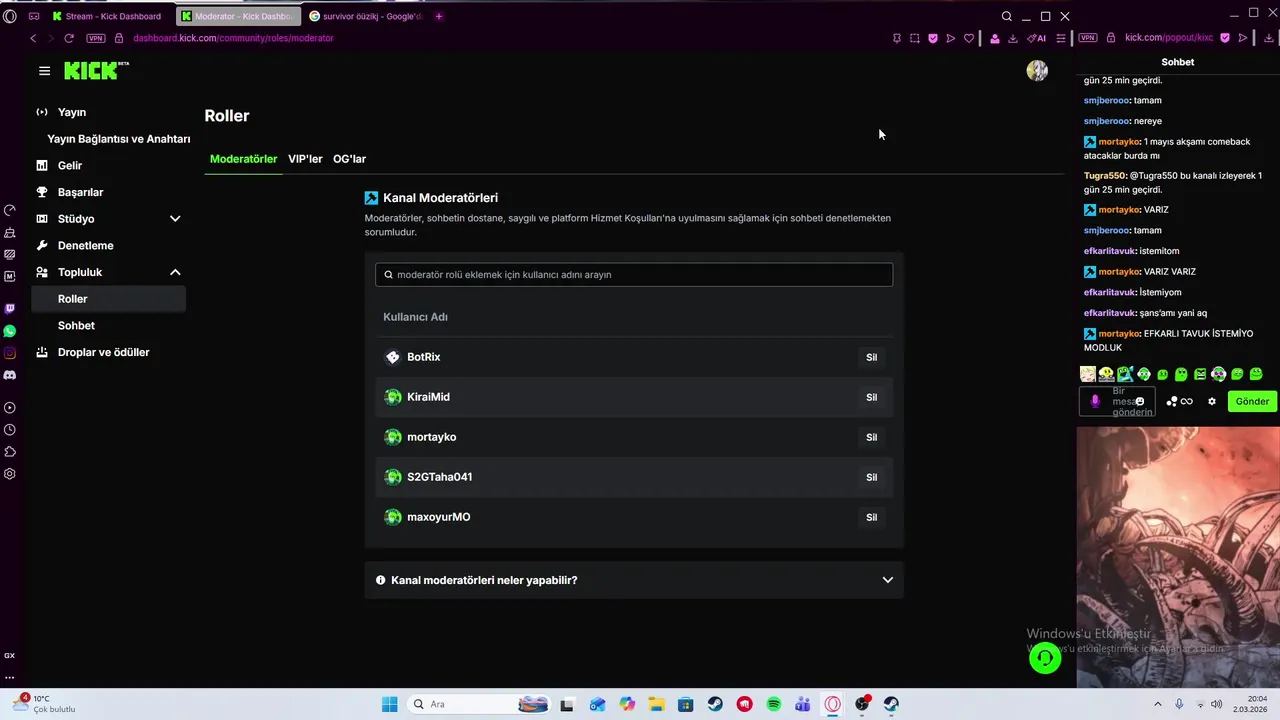
Task: Open Instagram in the Opera sidebar
Action: [x=10, y=353]
